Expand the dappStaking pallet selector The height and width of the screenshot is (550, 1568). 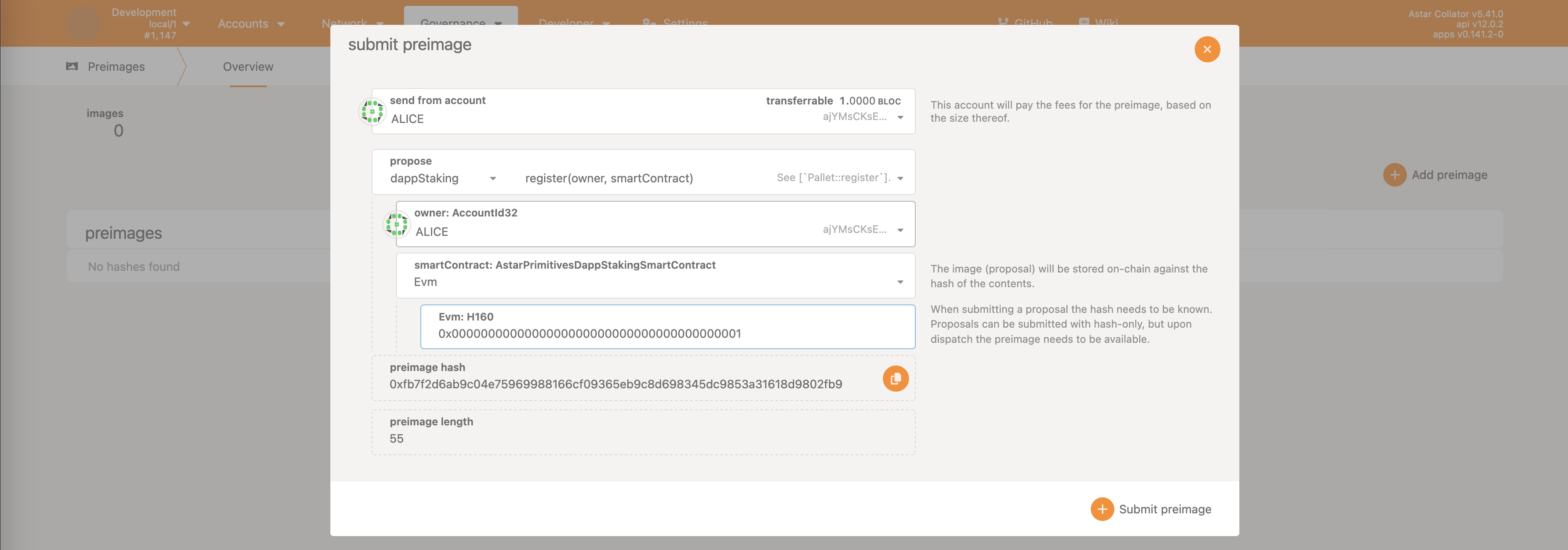[492, 179]
